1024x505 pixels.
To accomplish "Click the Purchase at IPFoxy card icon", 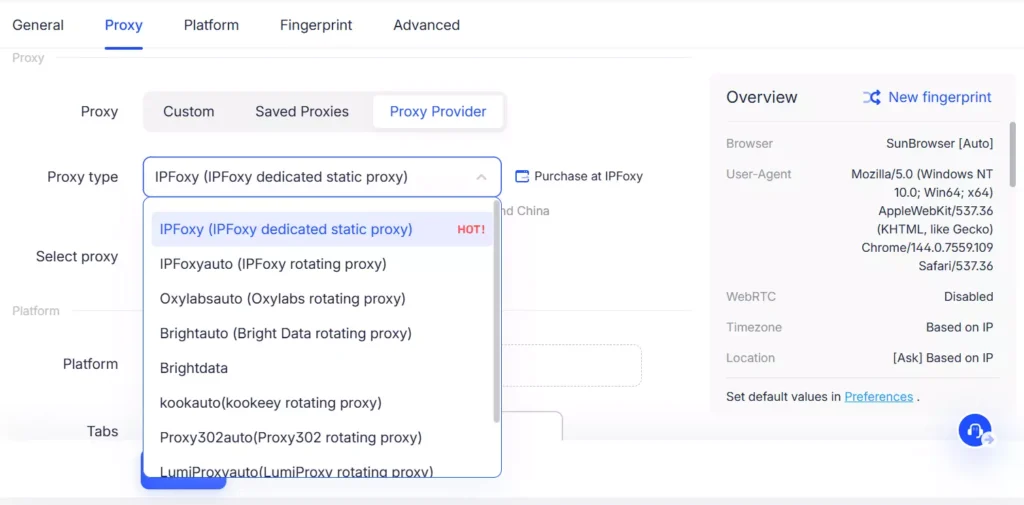I will click(522, 176).
